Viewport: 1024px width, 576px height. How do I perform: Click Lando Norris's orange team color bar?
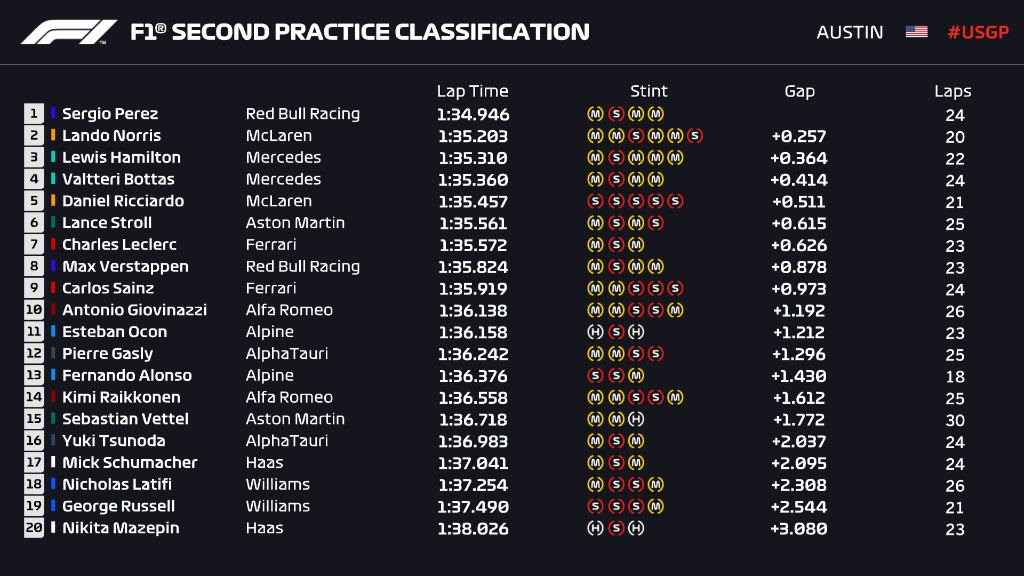(x=54, y=136)
